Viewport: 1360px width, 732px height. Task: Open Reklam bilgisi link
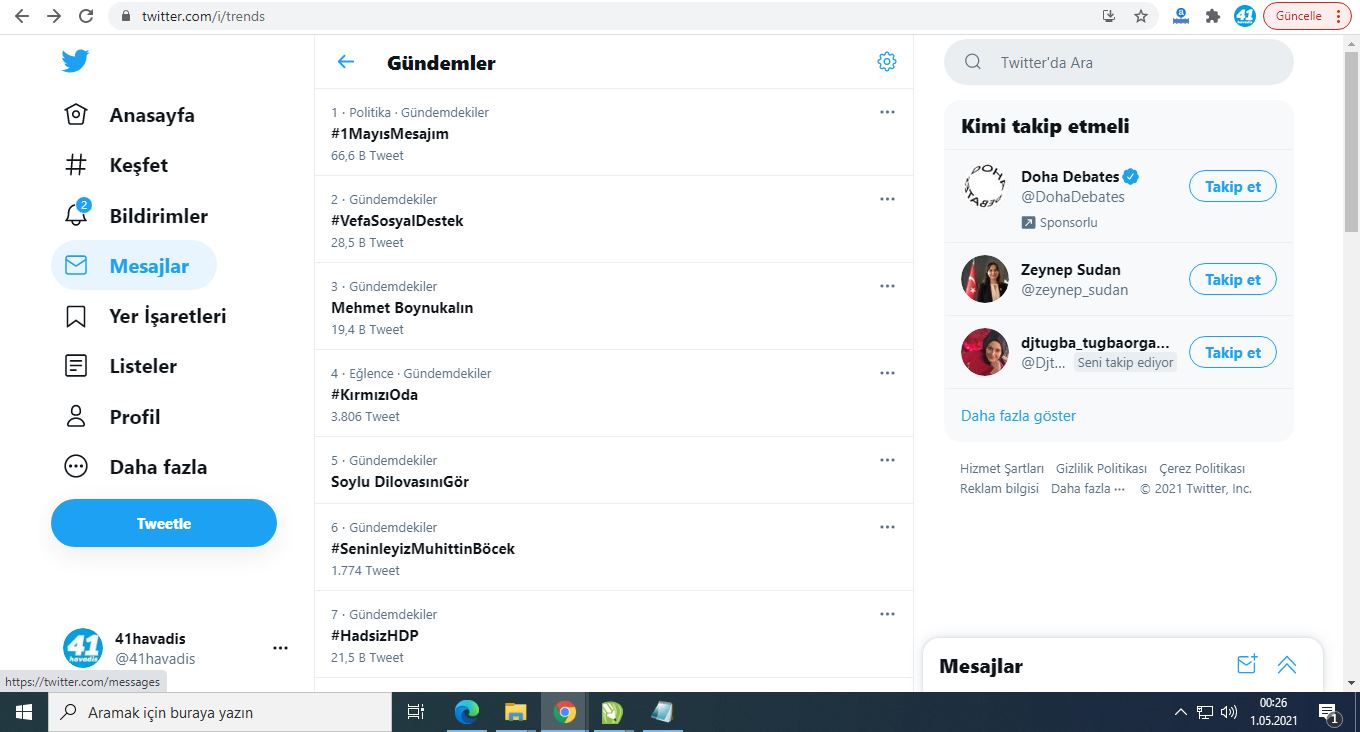coord(999,489)
